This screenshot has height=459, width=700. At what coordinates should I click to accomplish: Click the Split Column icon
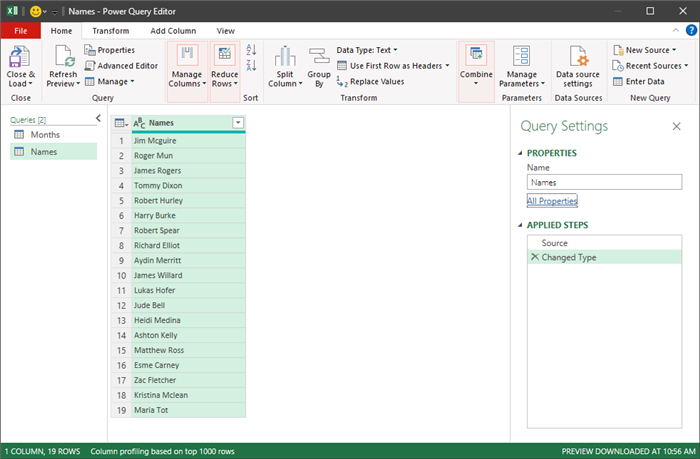coord(284,56)
